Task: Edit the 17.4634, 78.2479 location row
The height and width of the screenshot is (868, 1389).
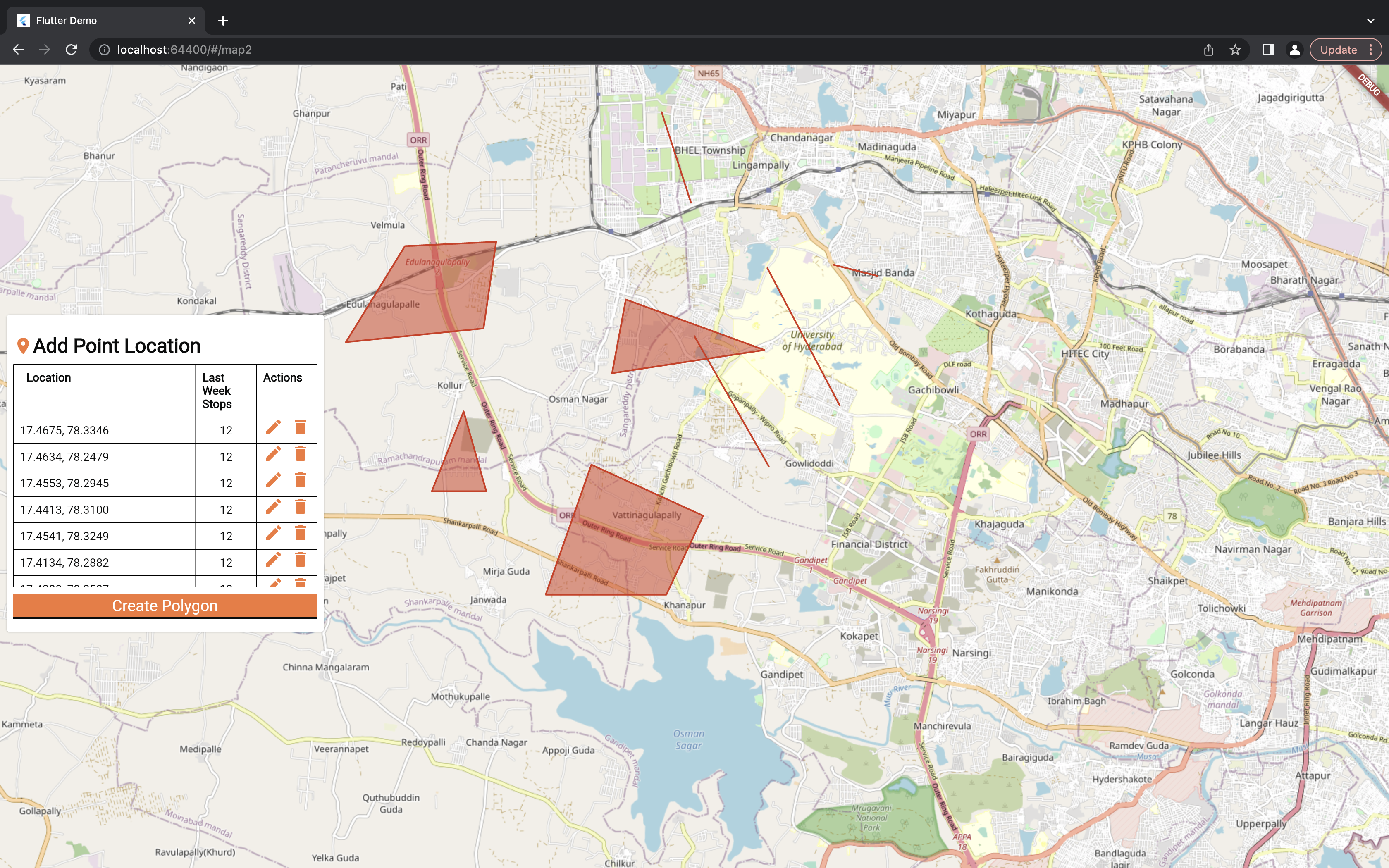Action: (273, 454)
